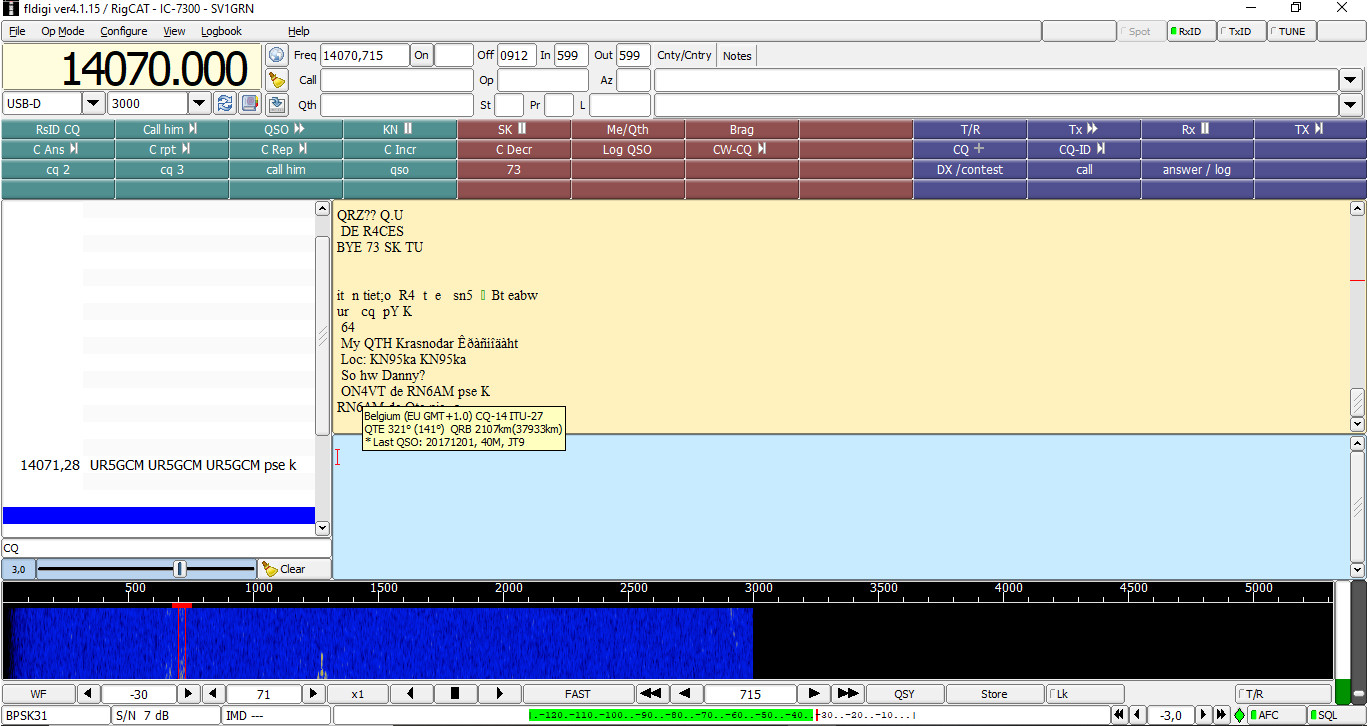The width and height of the screenshot is (1368, 726).
Task: Open the logbook icon beside the bandwidth selector
Action: (249, 103)
